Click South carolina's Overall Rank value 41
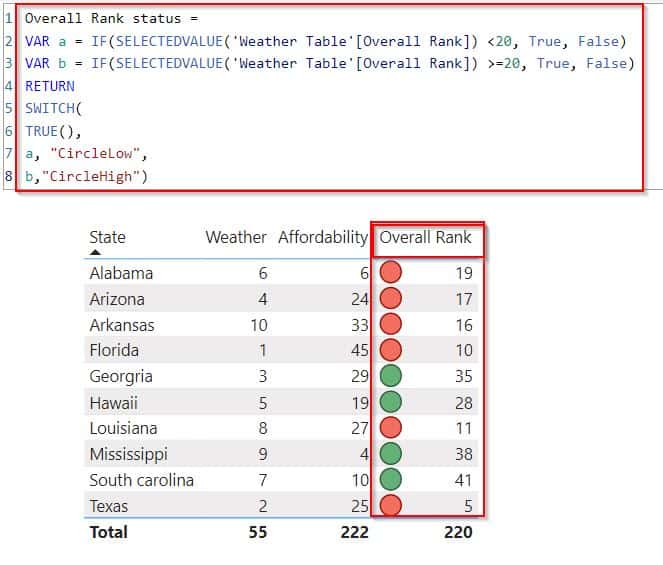Viewport: 663px width, 565px height. [464, 480]
